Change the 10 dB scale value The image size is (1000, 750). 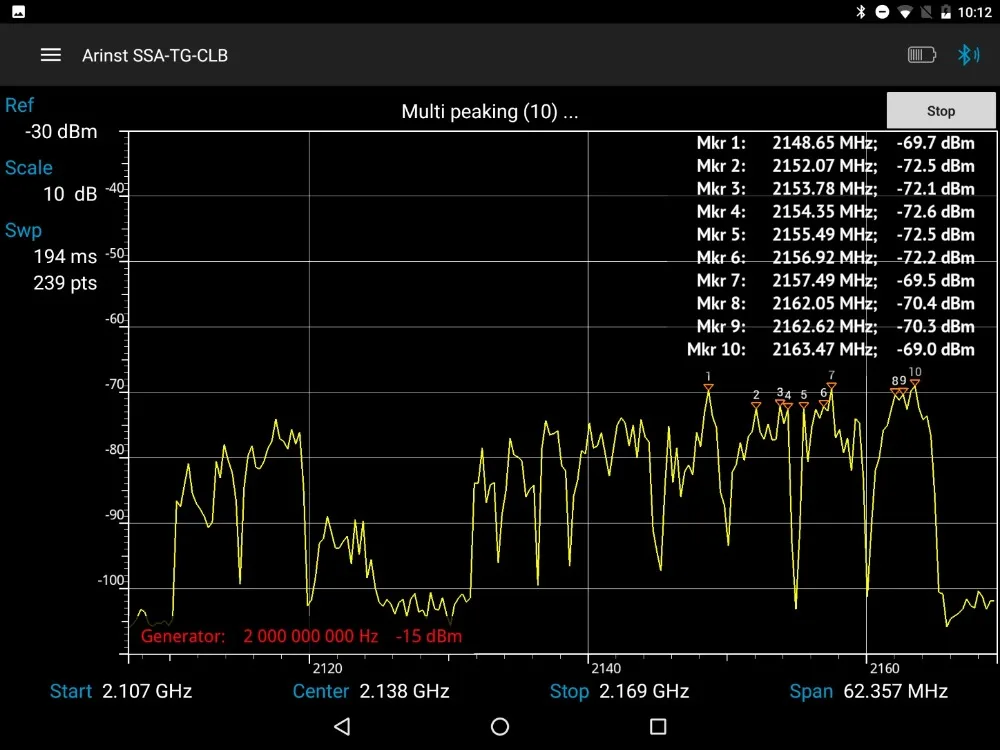pos(70,194)
